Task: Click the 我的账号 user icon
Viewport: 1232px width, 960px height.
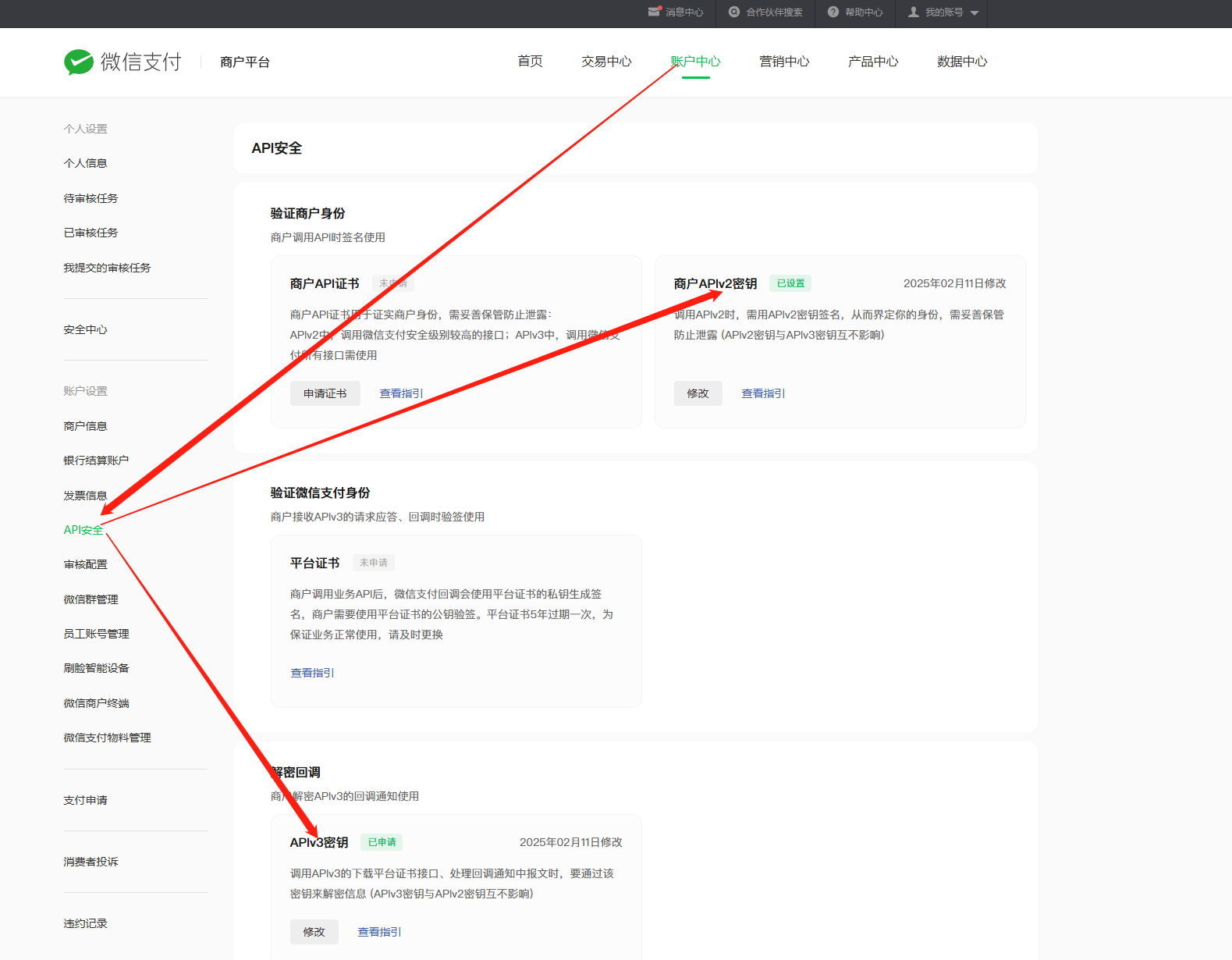Action: 914,12
